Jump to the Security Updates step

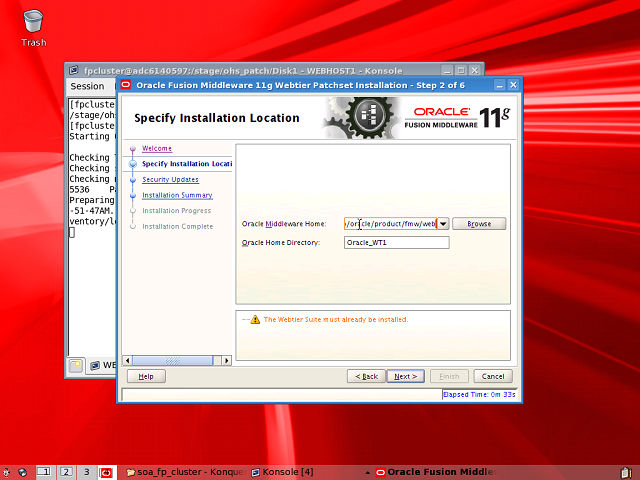(171, 179)
